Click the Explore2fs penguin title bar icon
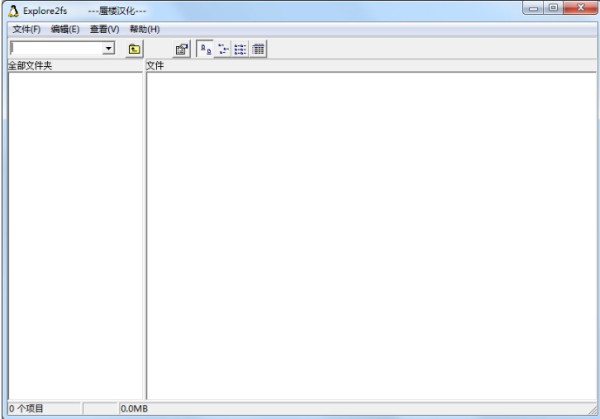 point(14,11)
